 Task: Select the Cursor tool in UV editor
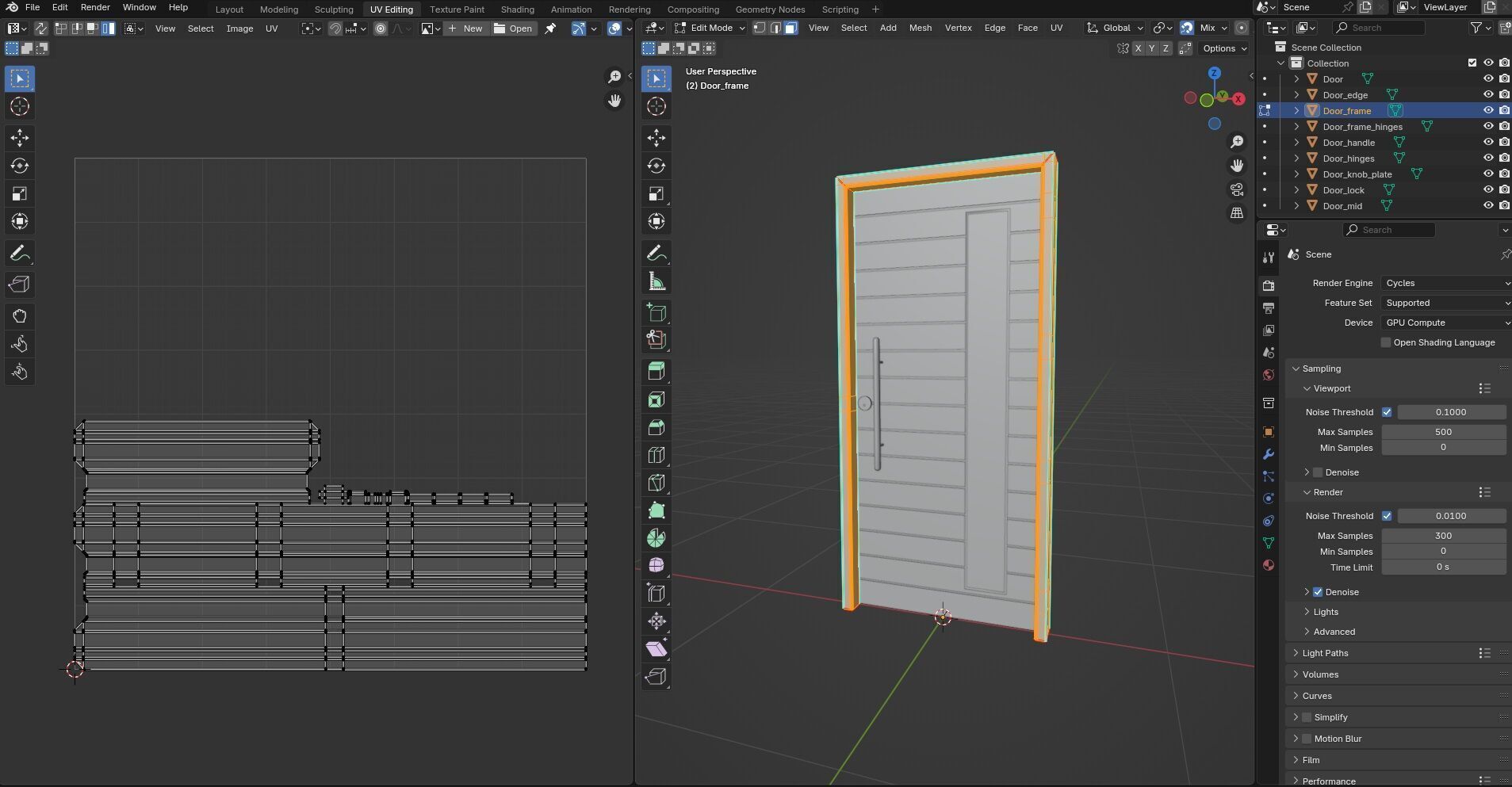tap(20, 106)
